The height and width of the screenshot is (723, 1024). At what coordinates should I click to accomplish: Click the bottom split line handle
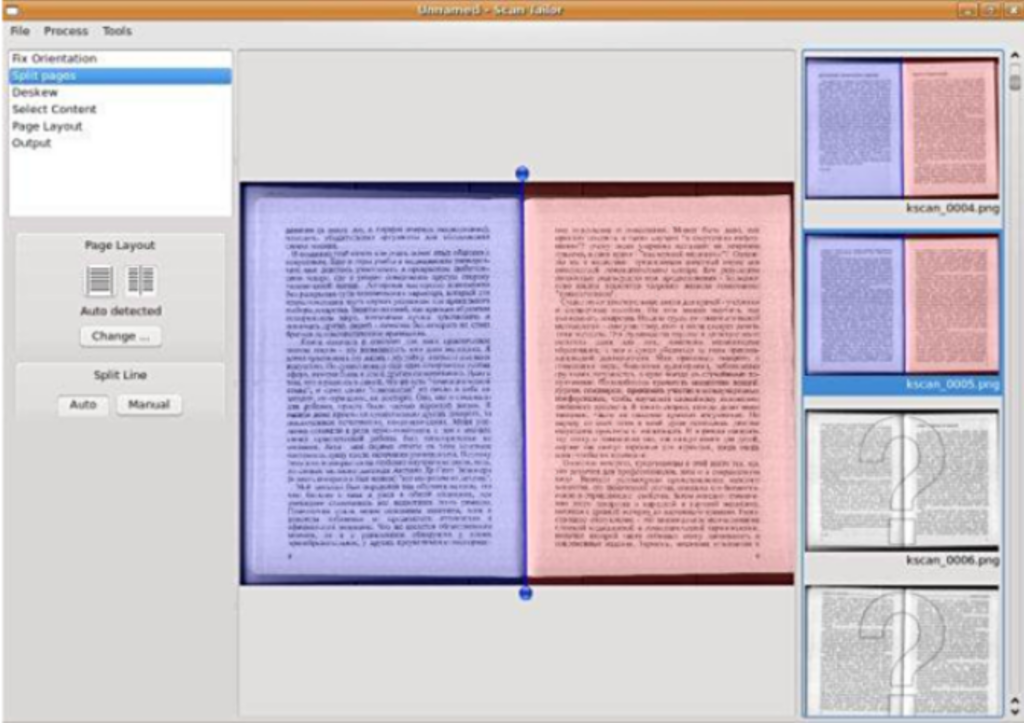526,593
